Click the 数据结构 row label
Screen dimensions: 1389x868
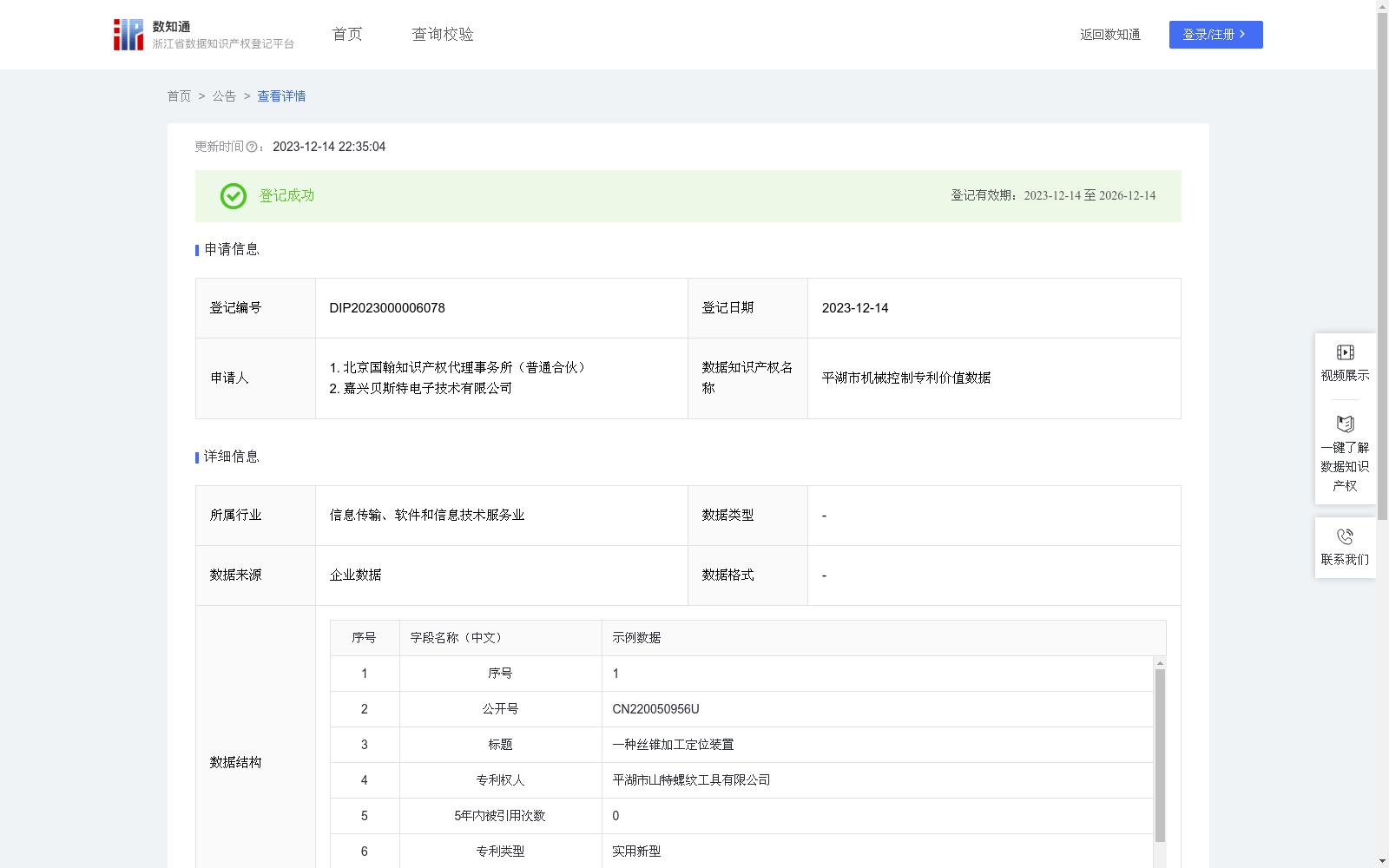[x=235, y=762]
